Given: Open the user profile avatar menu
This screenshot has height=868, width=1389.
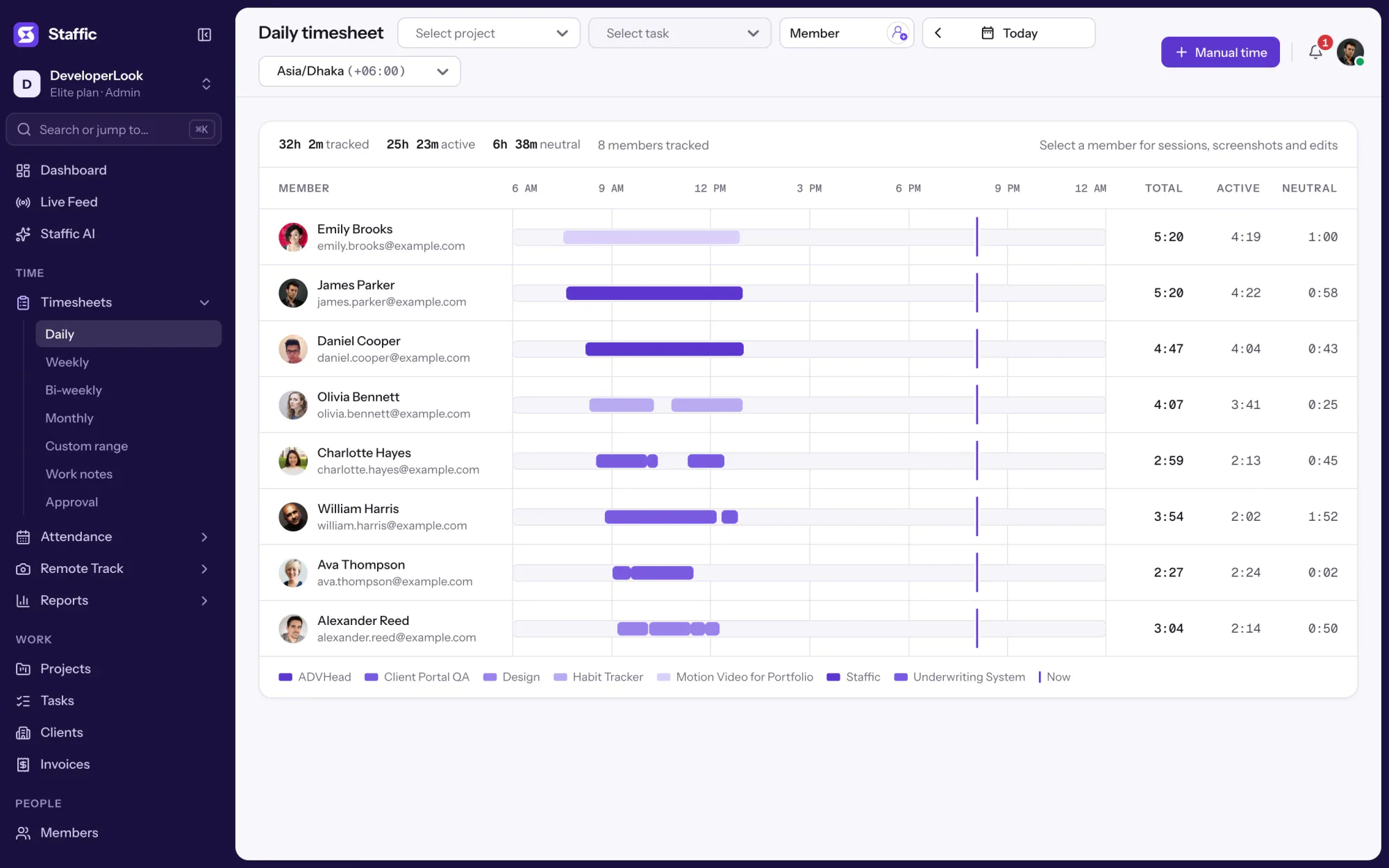Looking at the screenshot, I should [x=1350, y=52].
